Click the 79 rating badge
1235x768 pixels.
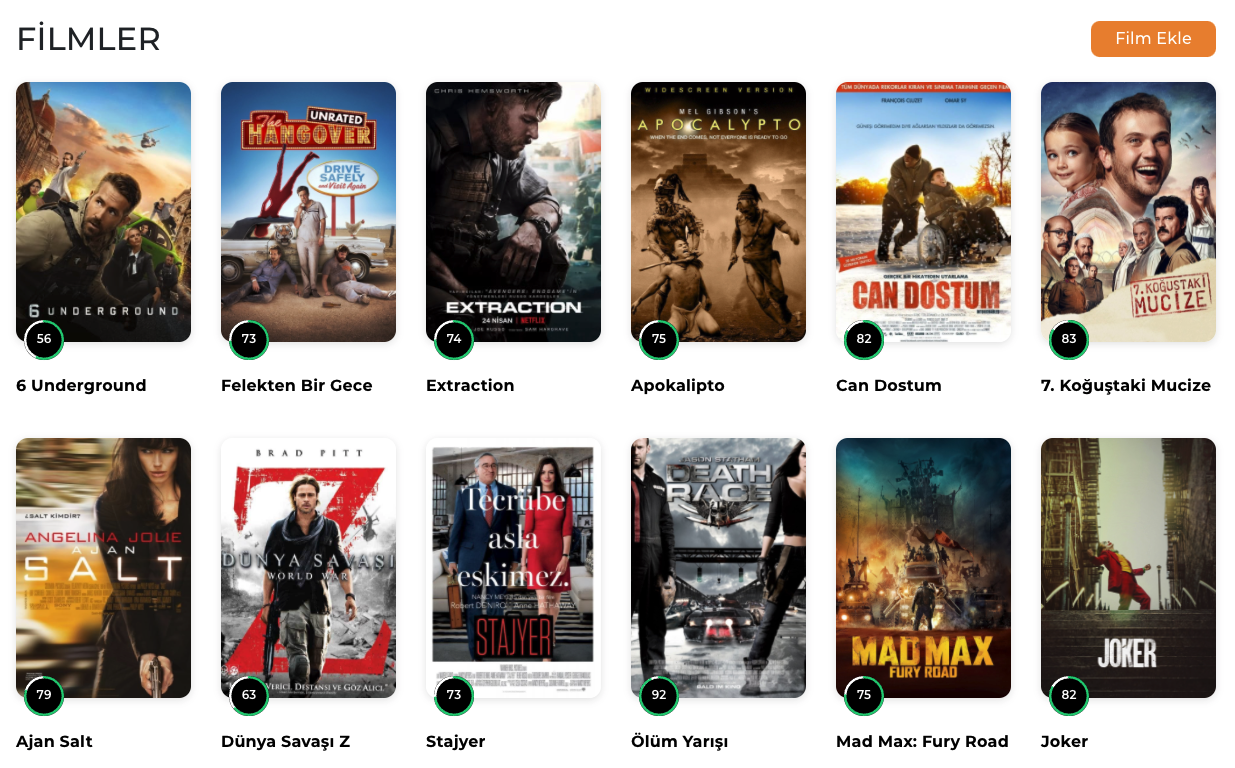tap(44, 695)
